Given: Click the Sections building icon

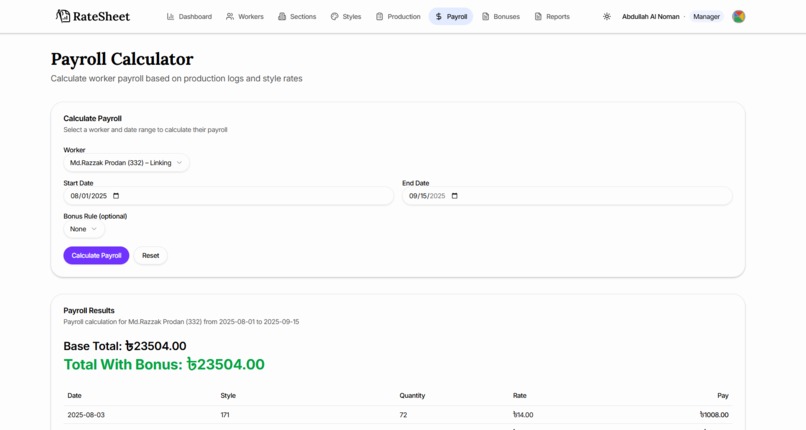Looking at the screenshot, I should (282, 16).
